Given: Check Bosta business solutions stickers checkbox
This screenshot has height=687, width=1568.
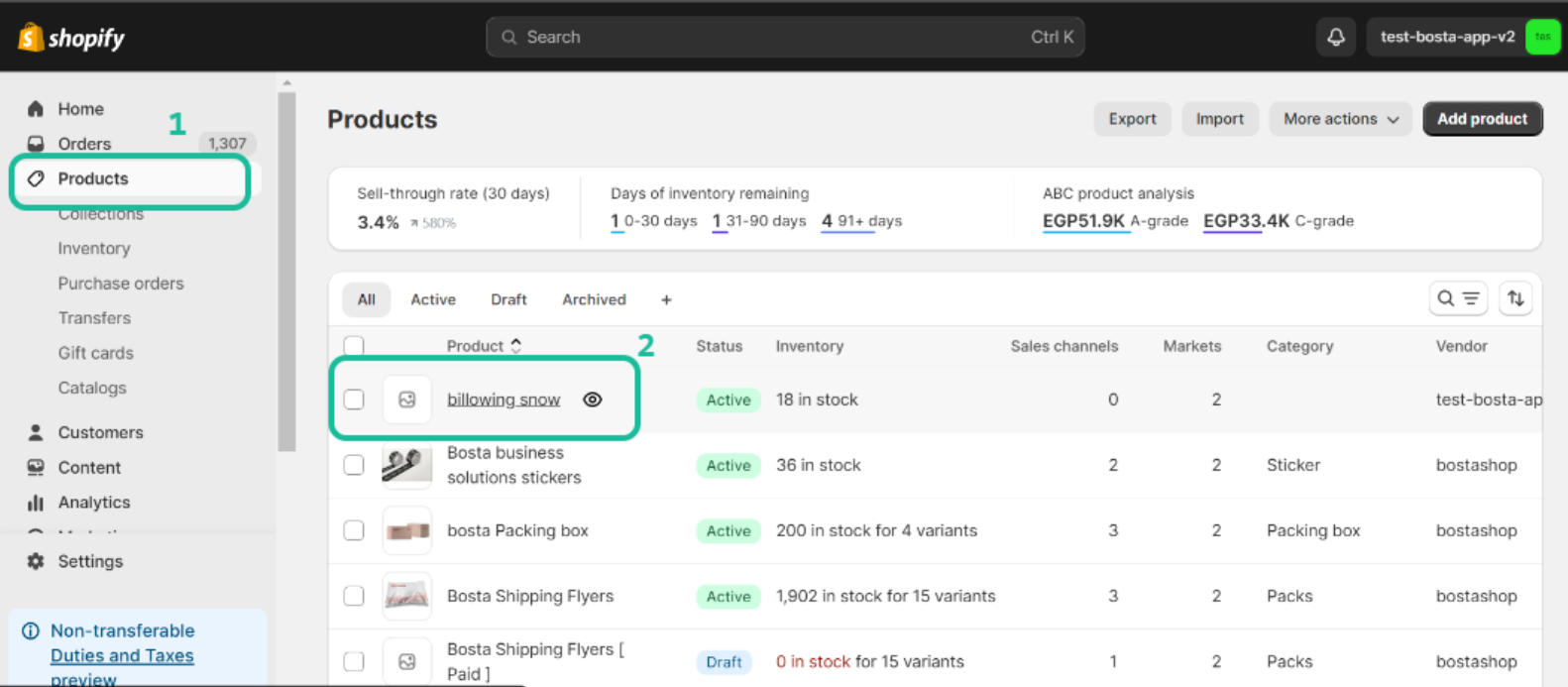Looking at the screenshot, I should point(354,465).
